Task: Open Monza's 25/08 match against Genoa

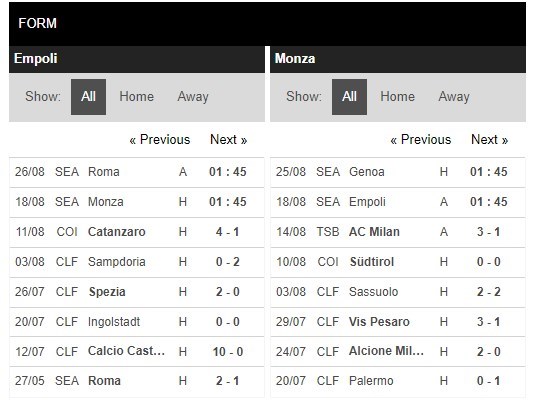Action: tap(398, 172)
